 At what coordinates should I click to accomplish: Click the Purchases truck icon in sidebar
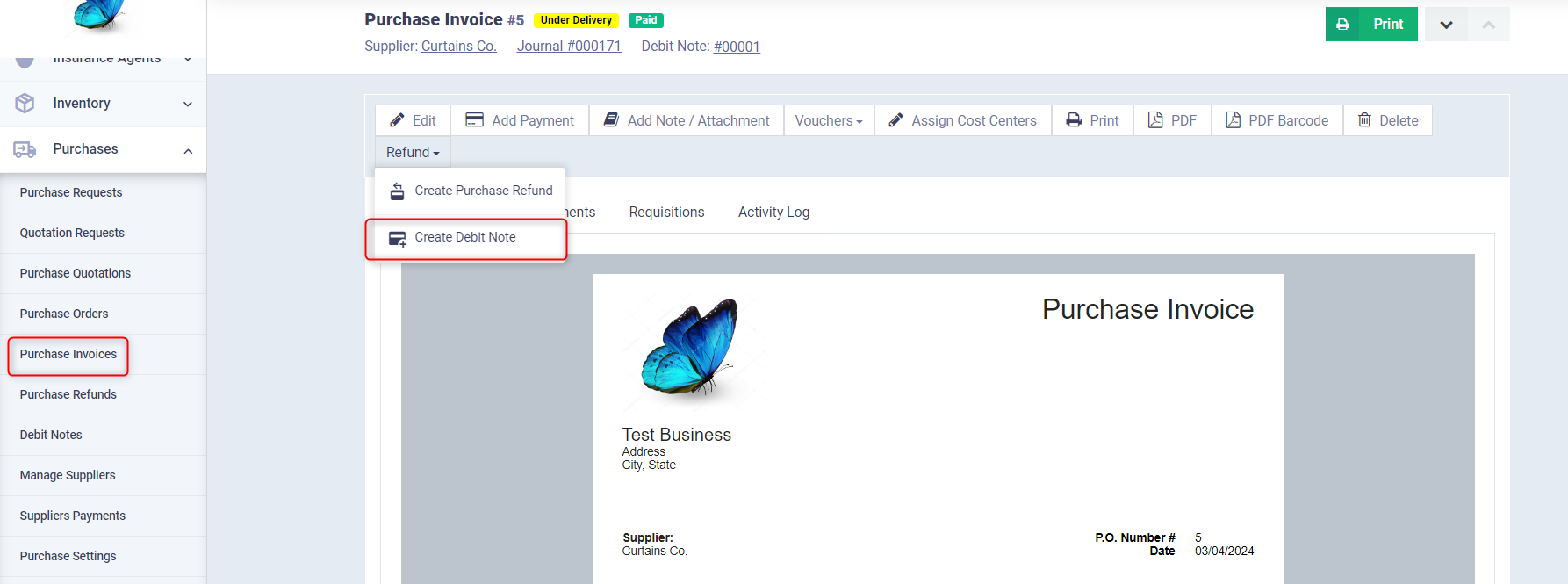[25, 149]
